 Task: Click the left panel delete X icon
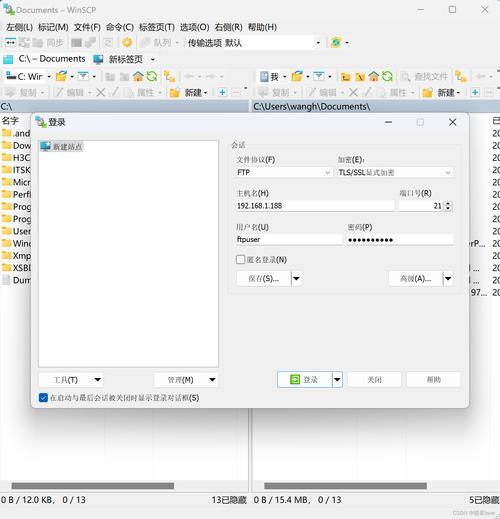pyautogui.click(x=101, y=92)
